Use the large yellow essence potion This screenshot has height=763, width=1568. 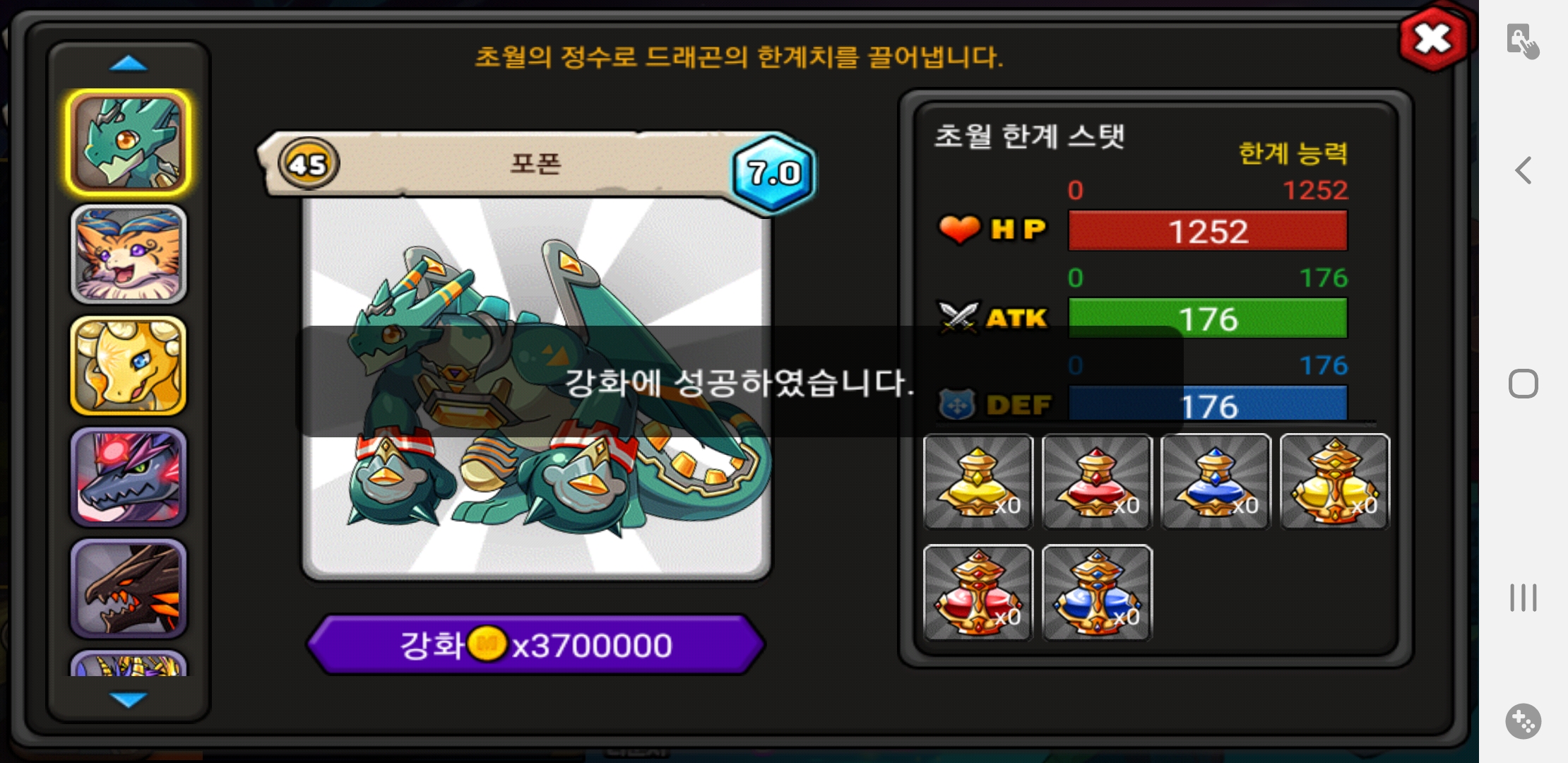click(1335, 481)
